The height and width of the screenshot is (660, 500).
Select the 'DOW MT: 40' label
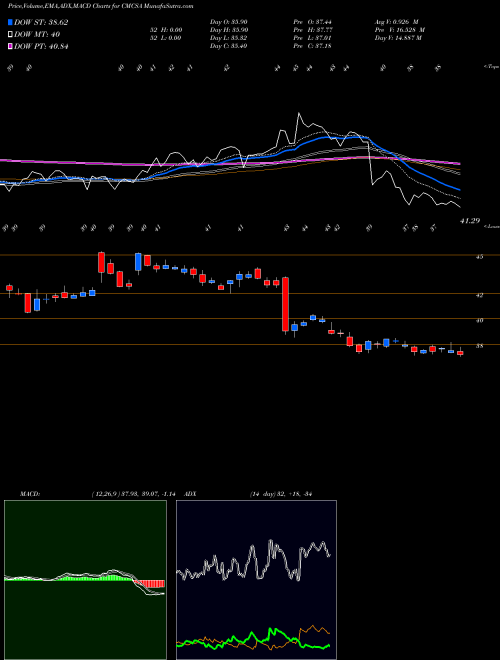click(37, 35)
